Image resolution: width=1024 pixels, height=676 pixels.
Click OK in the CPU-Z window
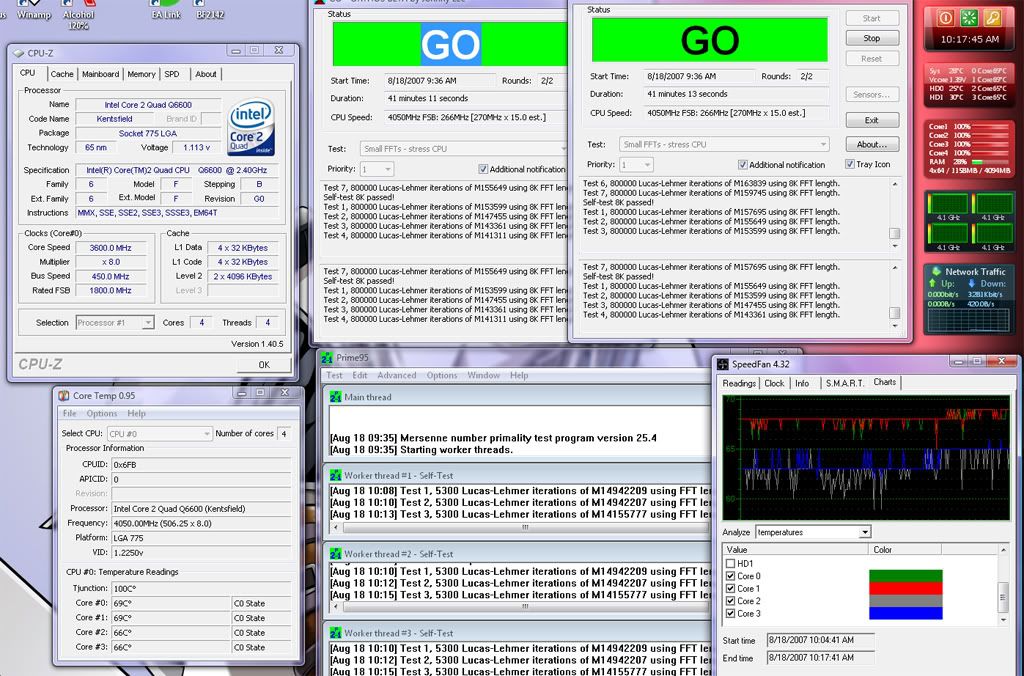(264, 364)
